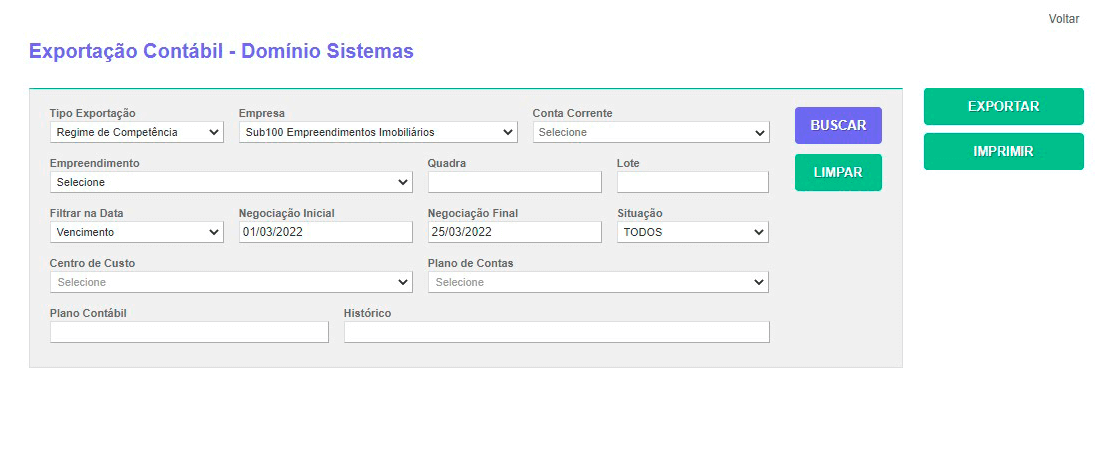Expand the Empreendimento select list
The height and width of the screenshot is (449, 1112).
pos(231,182)
